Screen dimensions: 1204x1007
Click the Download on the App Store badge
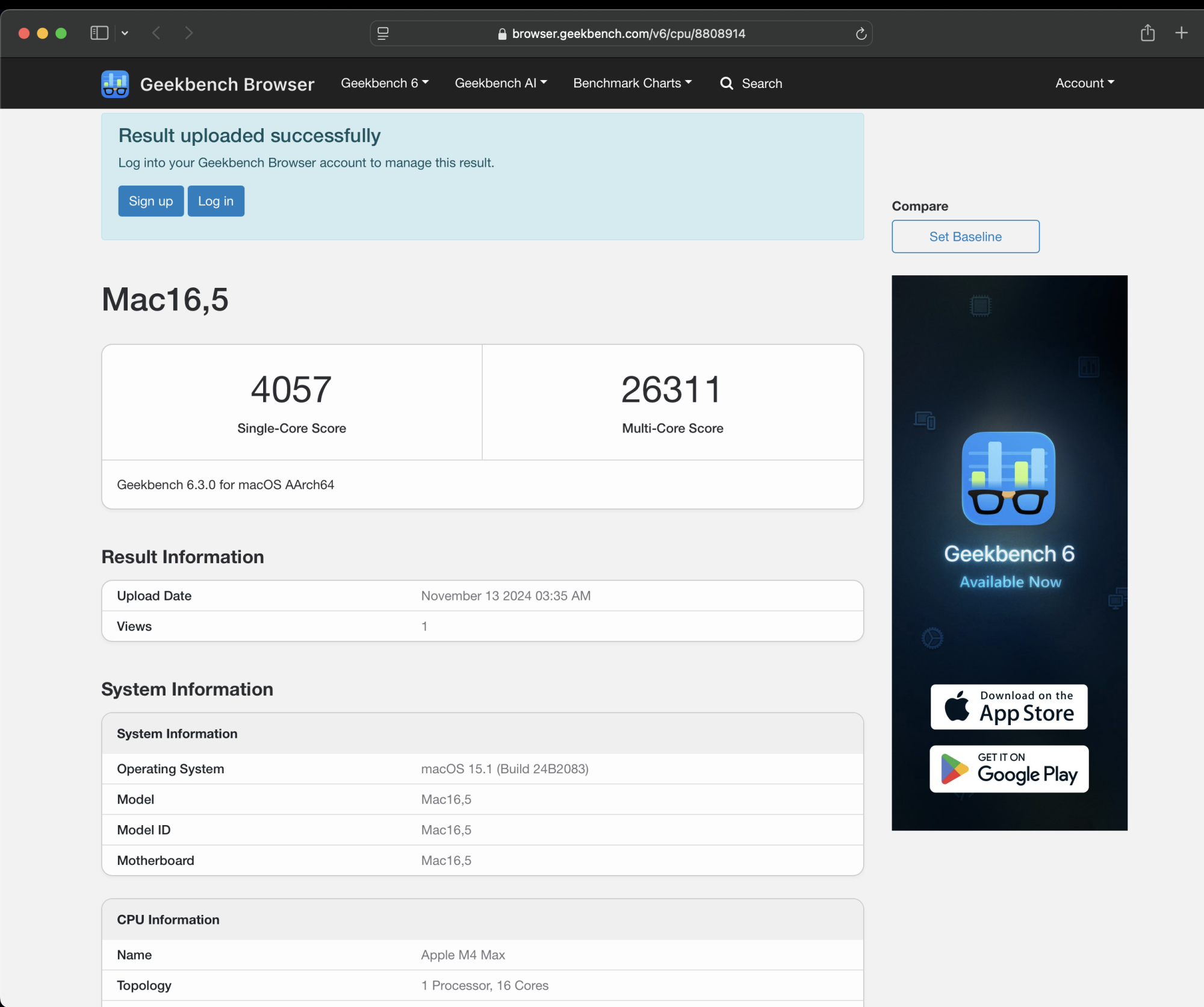[1009, 706]
